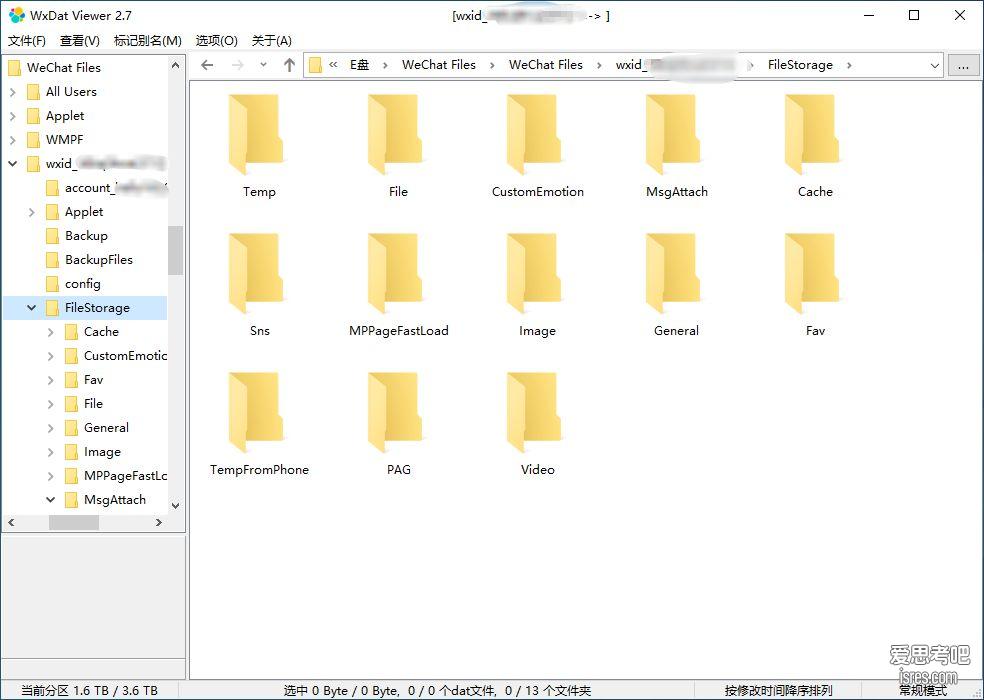Open the 标记别名(M) menu
The width and height of the screenshot is (984, 700).
[x=147, y=41]
